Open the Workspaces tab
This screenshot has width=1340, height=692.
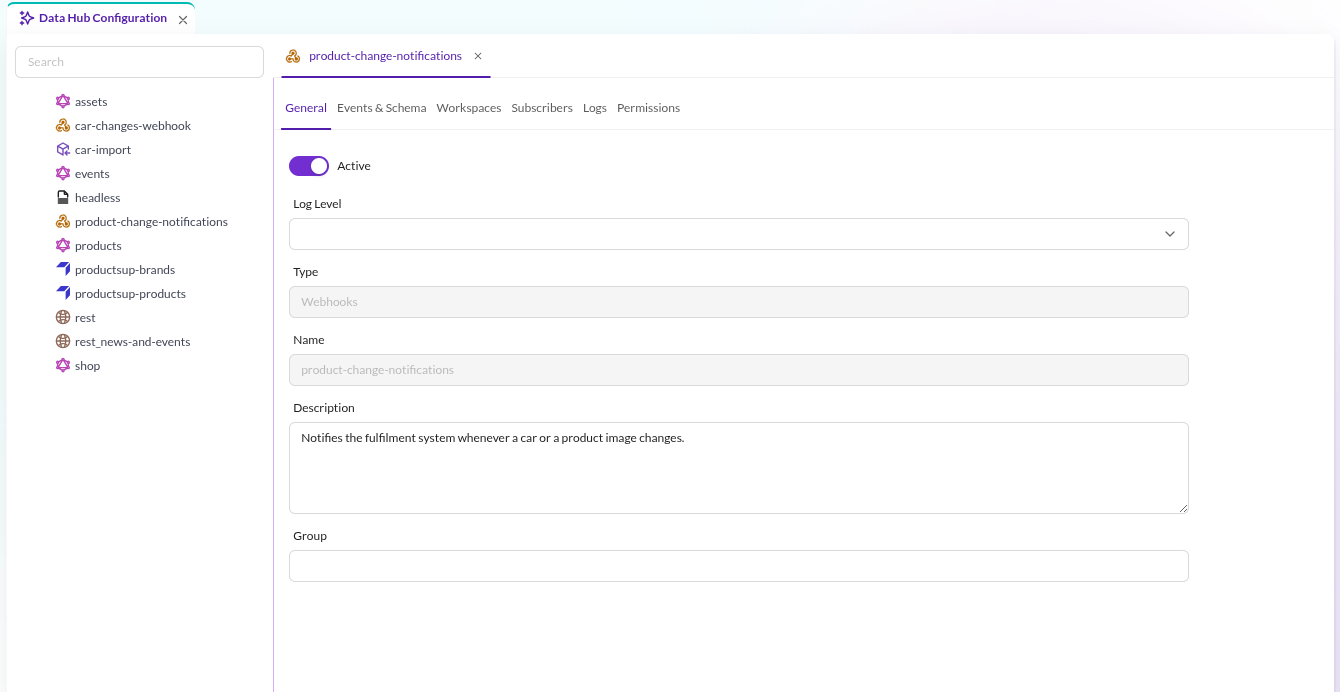469,108
